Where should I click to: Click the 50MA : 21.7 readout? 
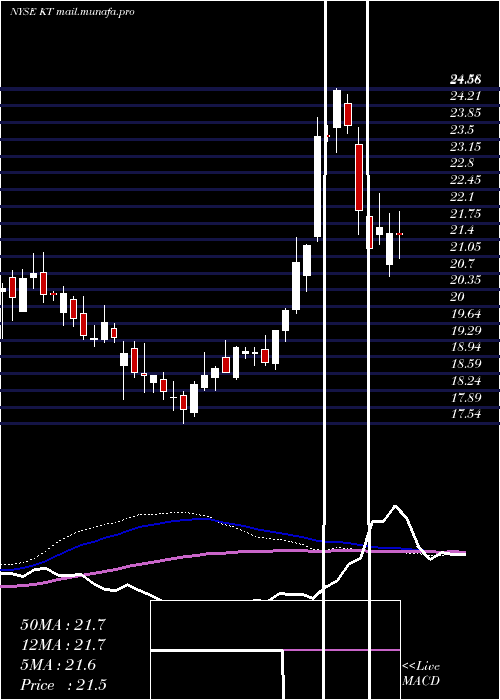pyautogui.click(x=63, y=625)
